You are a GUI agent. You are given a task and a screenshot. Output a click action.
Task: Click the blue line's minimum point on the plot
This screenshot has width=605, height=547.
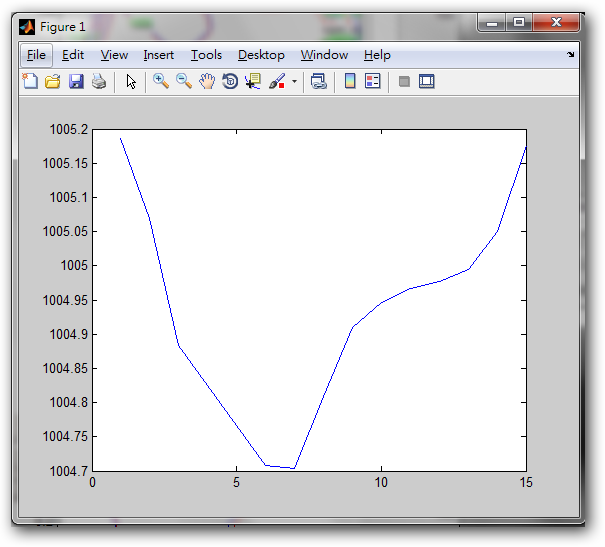click(x=294, y=468)
